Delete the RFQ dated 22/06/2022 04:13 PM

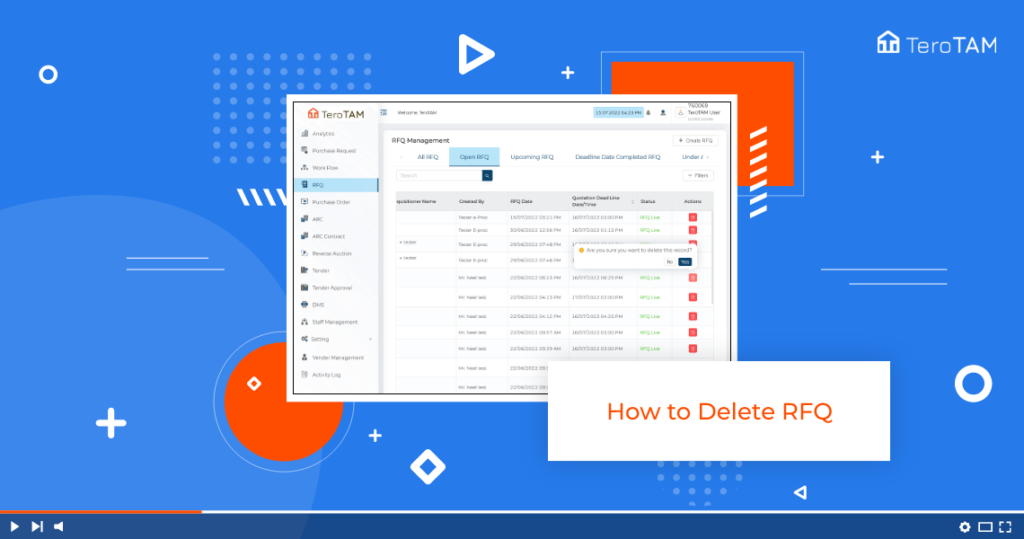point(693,297)
